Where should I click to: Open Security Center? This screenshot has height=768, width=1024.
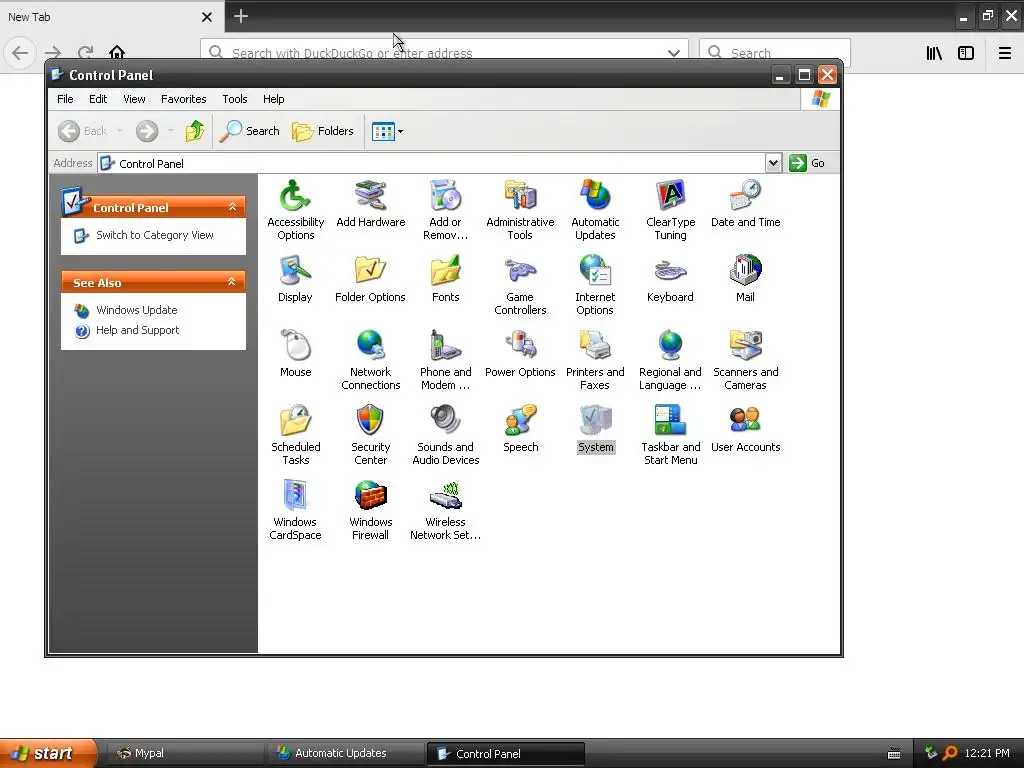[x=370, y=435]
